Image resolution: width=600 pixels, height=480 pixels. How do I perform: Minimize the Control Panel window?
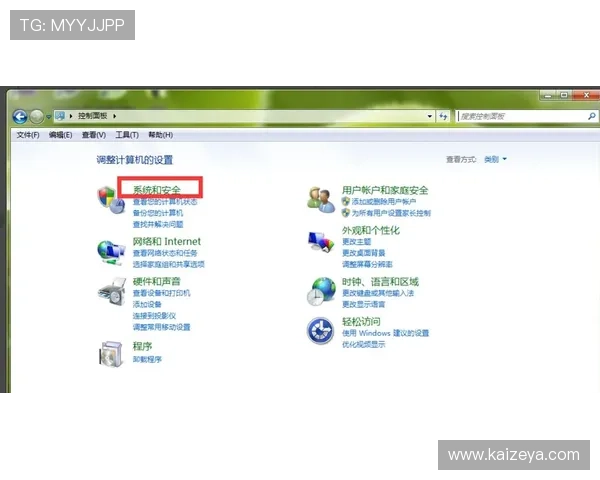(x=548, y=95)
